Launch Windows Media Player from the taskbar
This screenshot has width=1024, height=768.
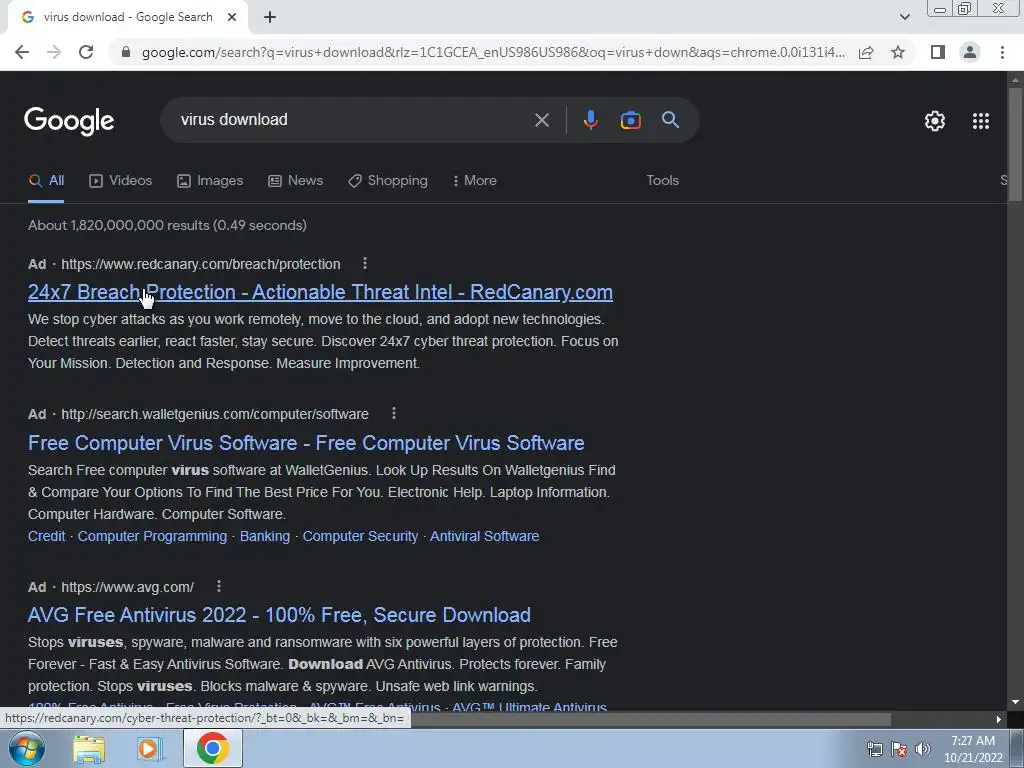(x=149, y=749)
